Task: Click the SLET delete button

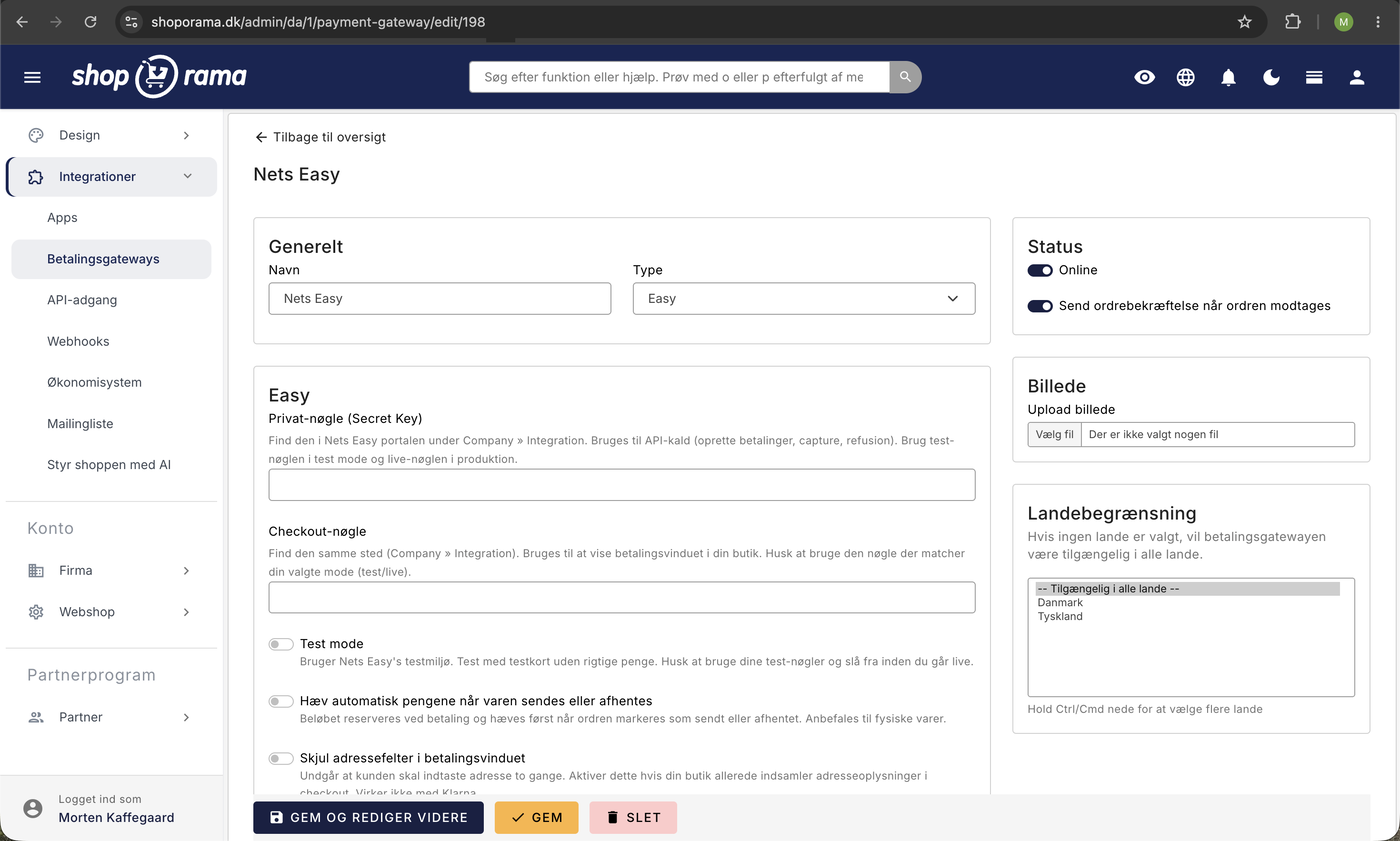Action: click(633, 818)
